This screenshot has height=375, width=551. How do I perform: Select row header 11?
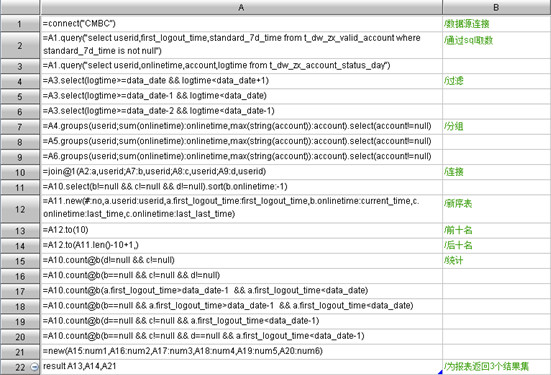pos(20,187)
